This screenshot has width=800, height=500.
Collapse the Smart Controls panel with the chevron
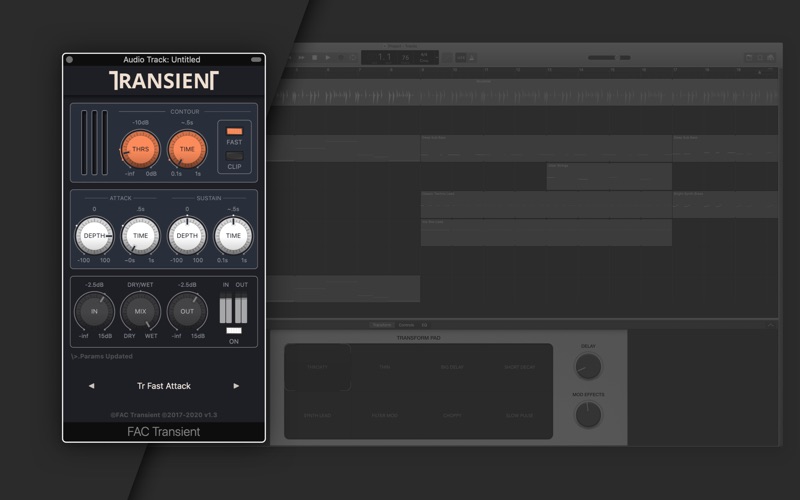[x=771, y=324]
